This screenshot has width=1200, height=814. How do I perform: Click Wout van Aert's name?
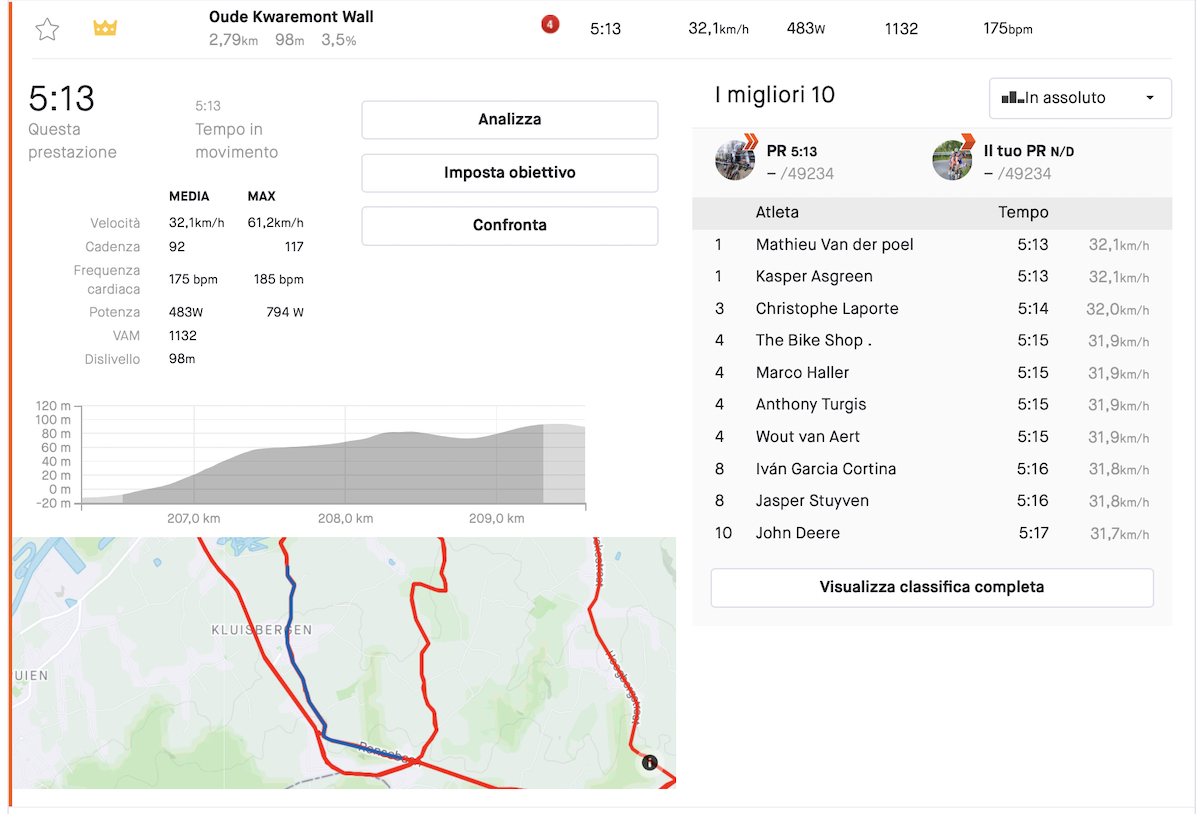807,437
